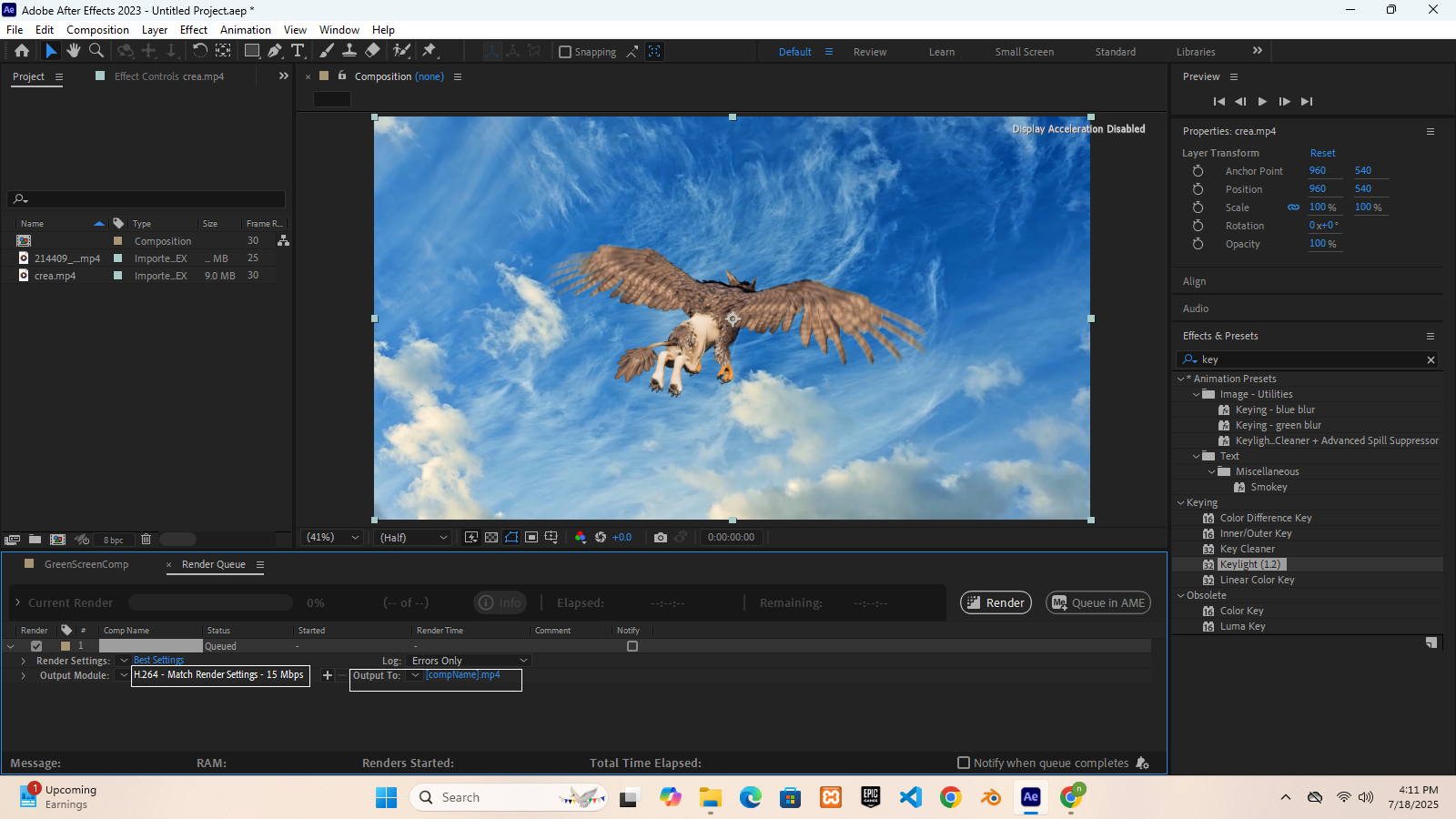Create a new composition icon
Viewport: 1456px width, 819px height.
coord(57,540)
